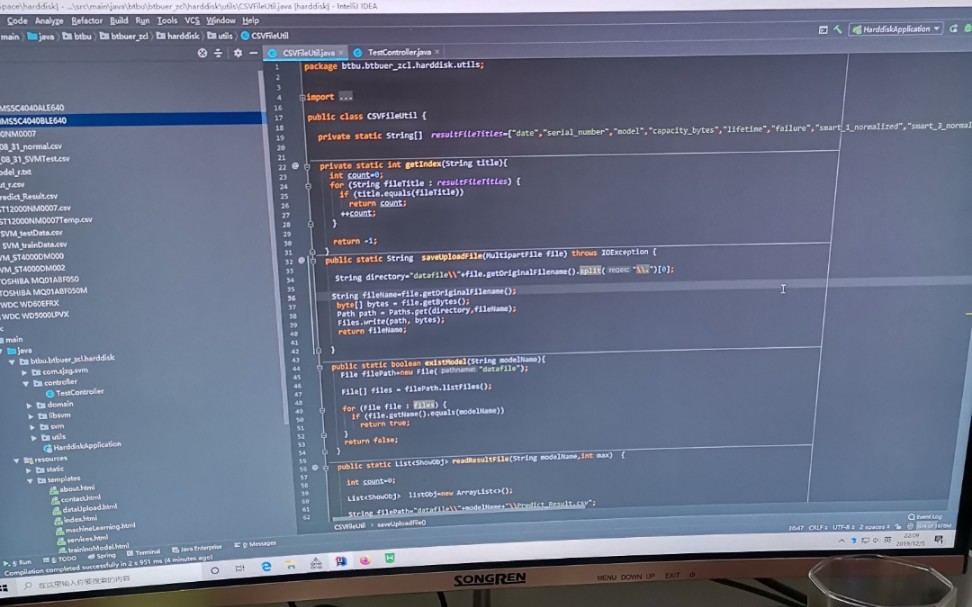Expand the libsvm folder

coord(30,417)
